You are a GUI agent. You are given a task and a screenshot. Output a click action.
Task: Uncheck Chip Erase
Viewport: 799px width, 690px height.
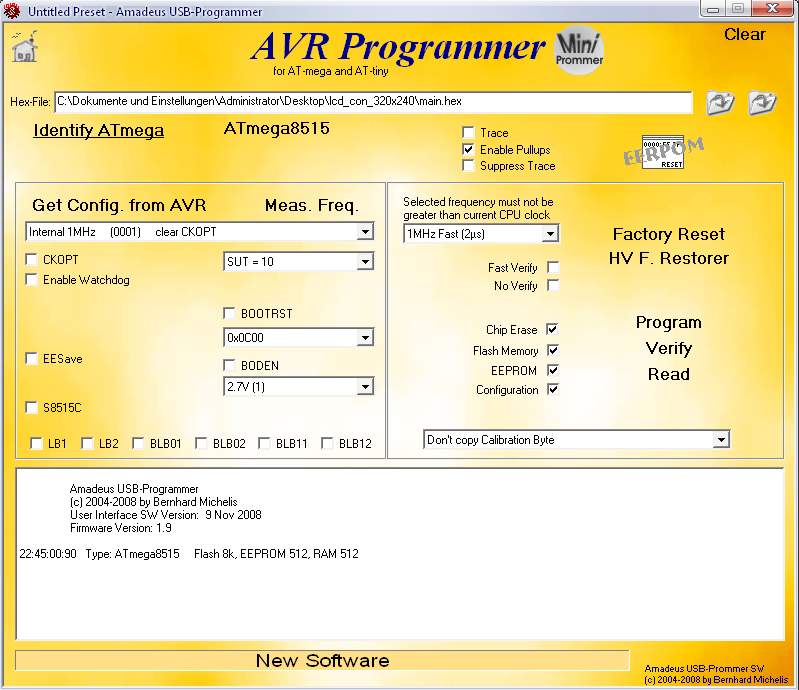[553, 329]
